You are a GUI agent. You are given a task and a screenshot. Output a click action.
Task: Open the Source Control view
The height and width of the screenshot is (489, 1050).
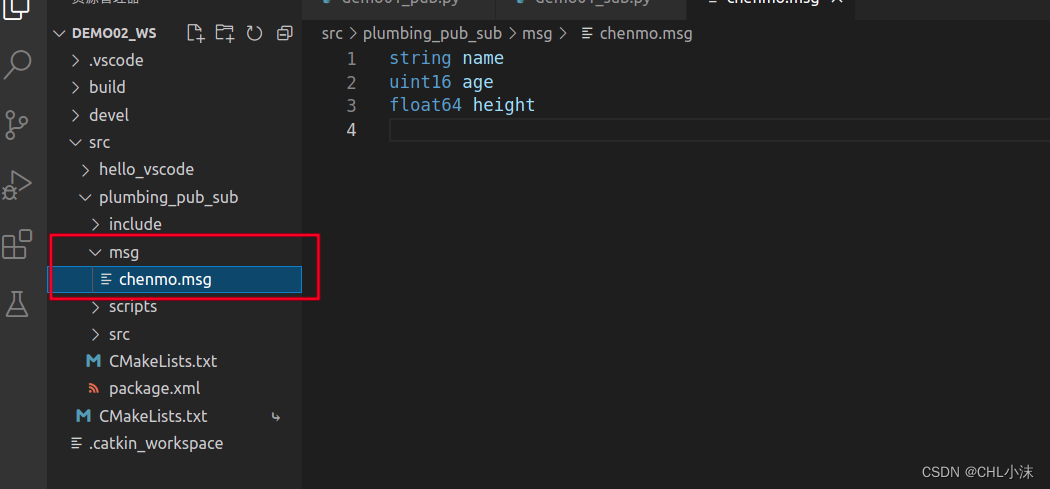coord(17,125)
